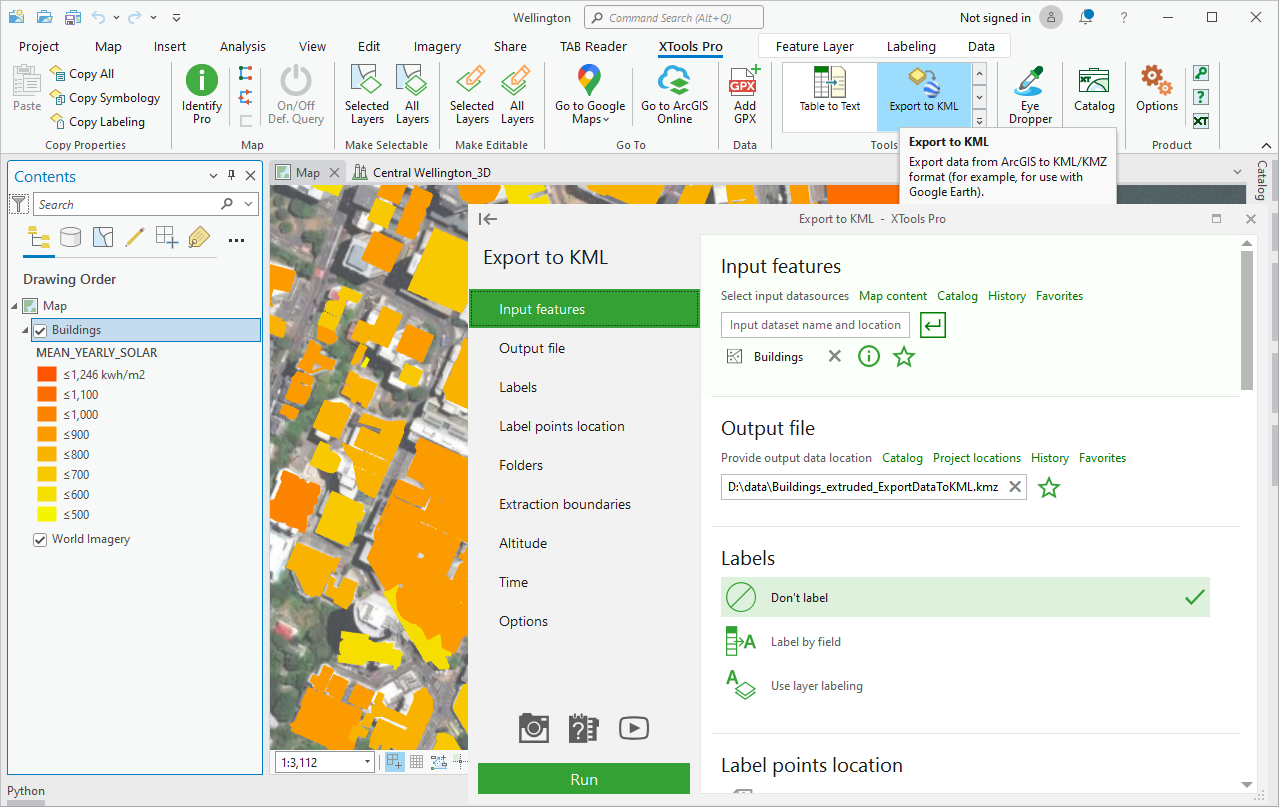The image size is (1279, 807).
Task: Toggle the World Imagery layer checkbox
Action: 40,539
